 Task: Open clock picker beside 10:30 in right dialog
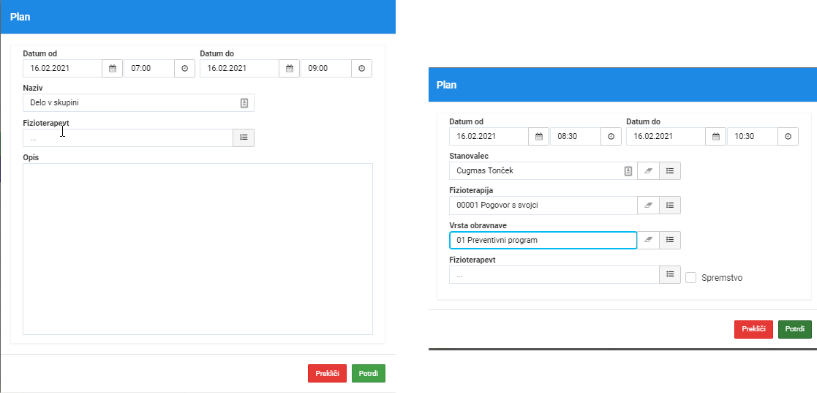click(788, 137)
